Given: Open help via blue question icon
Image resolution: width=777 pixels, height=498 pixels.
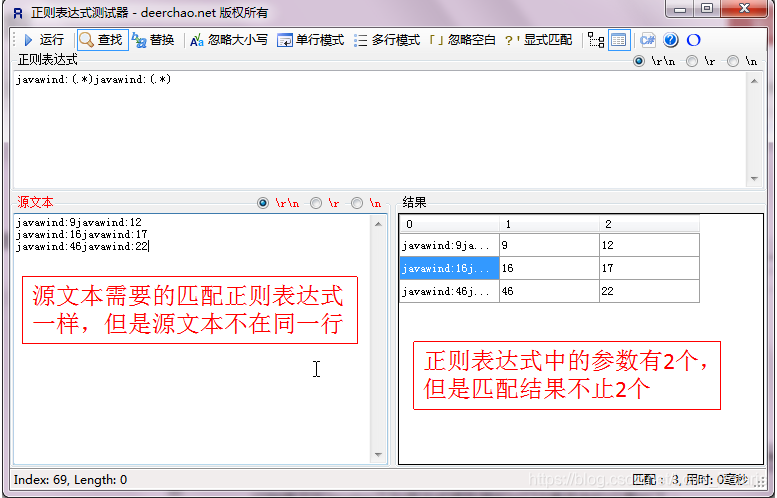Looking at the screenshot, I should point(670,40).
